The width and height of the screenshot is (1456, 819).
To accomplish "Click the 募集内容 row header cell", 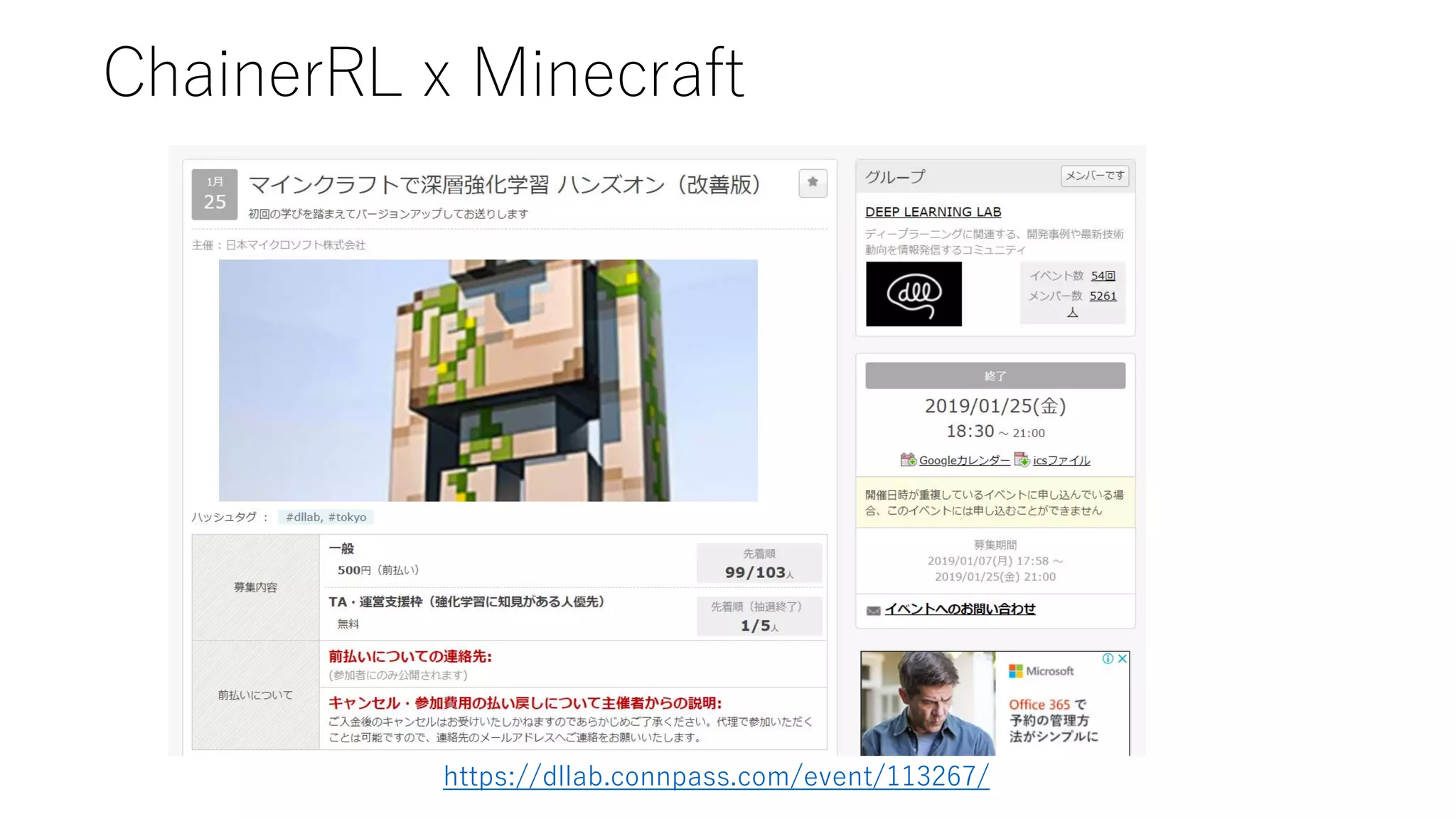I will click(x=255, y=587).
